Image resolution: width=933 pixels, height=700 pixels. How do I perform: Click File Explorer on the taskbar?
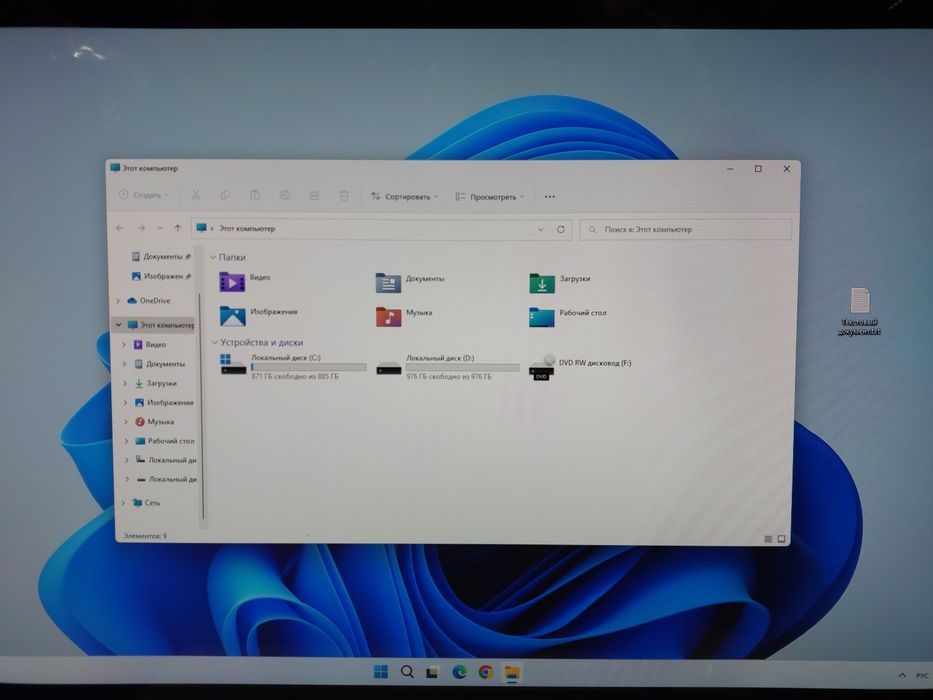(x=512, y=673)
